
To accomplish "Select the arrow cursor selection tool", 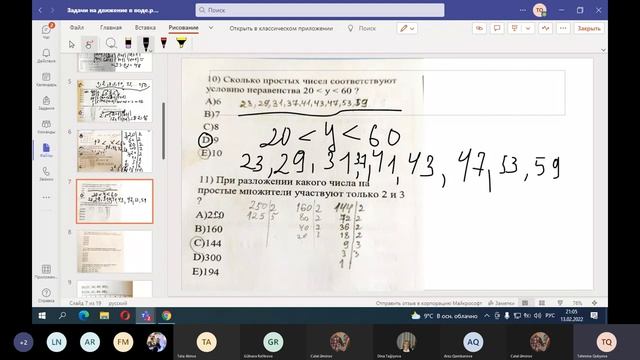I will click(72, 44).
